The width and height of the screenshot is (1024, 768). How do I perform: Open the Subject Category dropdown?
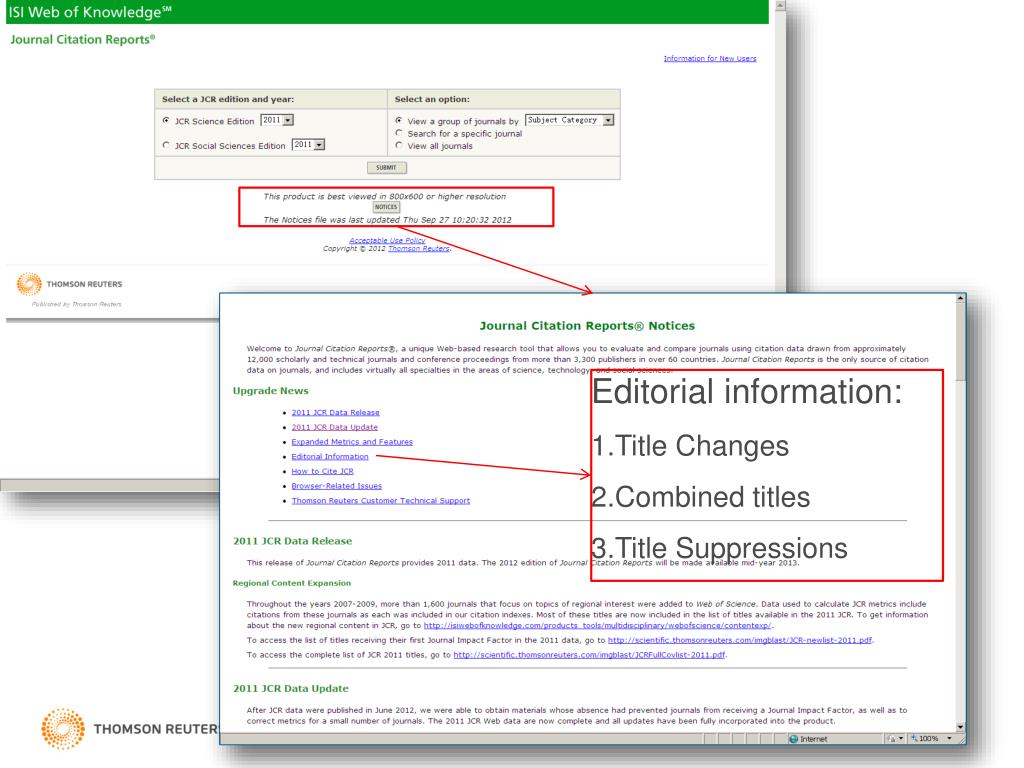click(569, 120)
